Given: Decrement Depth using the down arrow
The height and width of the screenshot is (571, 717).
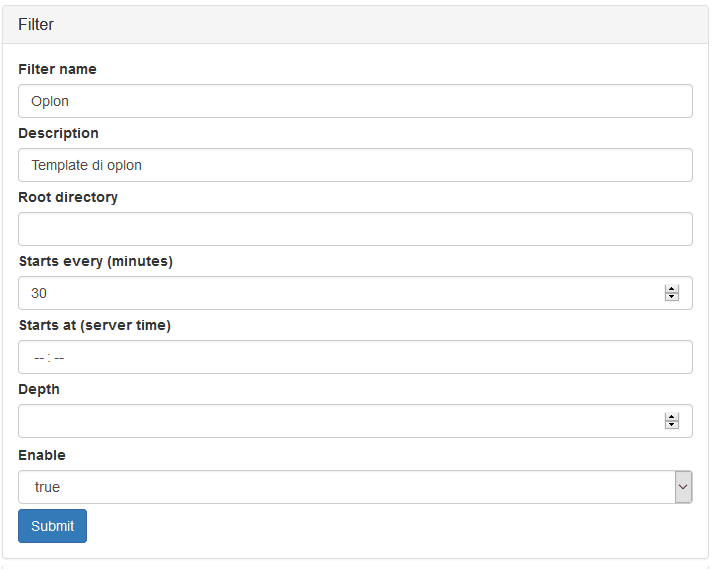Looking at the screenshot, I should point(672,425).
